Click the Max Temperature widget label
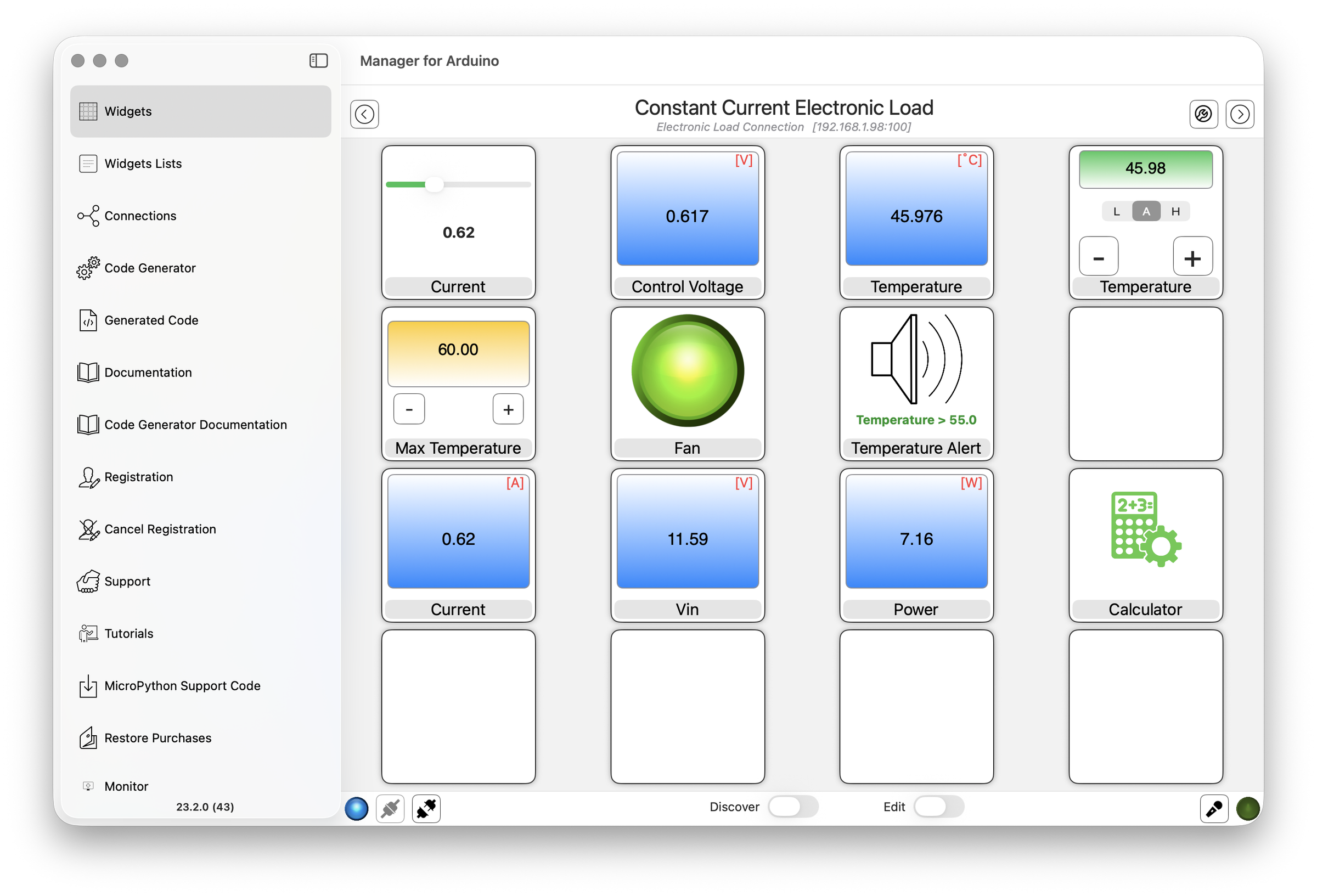 (x=458, y=448)
